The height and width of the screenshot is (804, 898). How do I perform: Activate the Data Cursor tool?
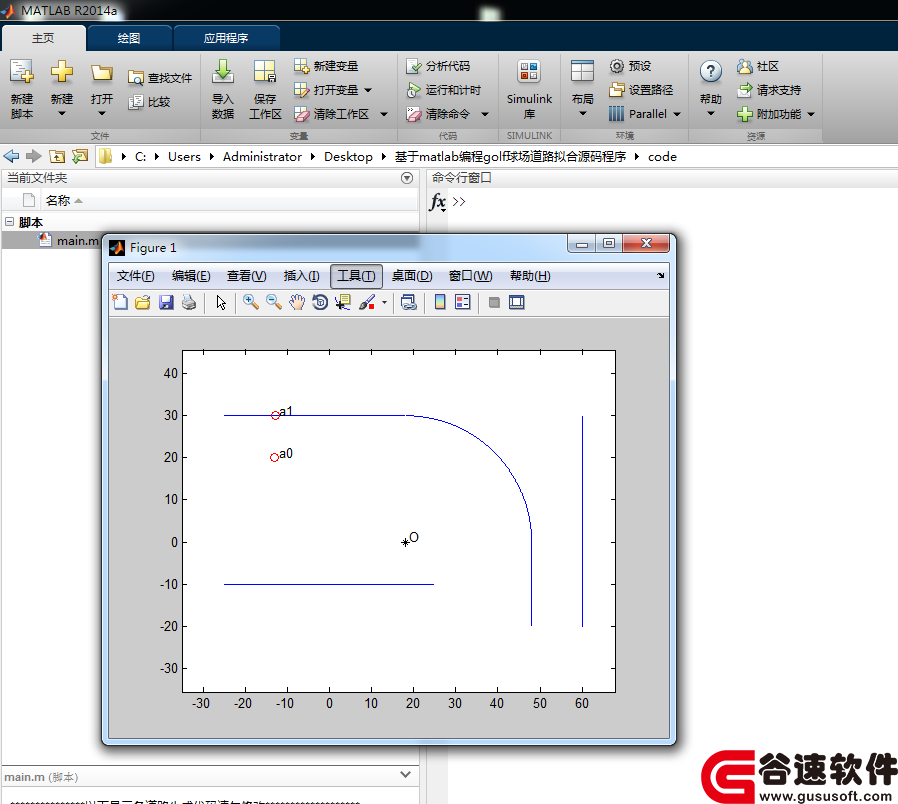tap(343, 302)
